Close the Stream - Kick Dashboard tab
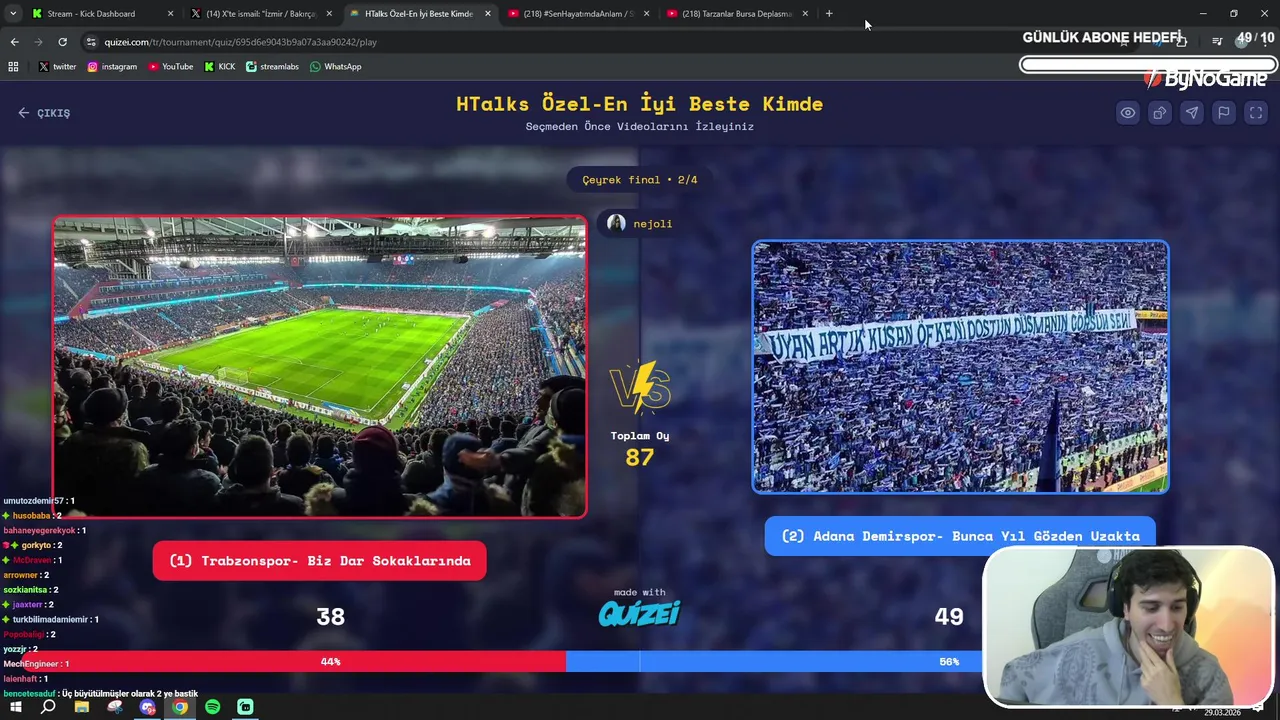 170,14
